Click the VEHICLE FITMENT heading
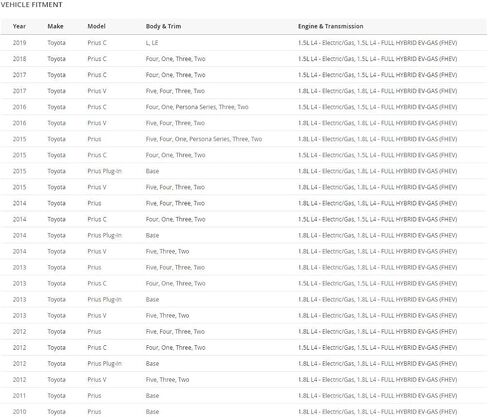The image size is (488, 417). [31, 5]
